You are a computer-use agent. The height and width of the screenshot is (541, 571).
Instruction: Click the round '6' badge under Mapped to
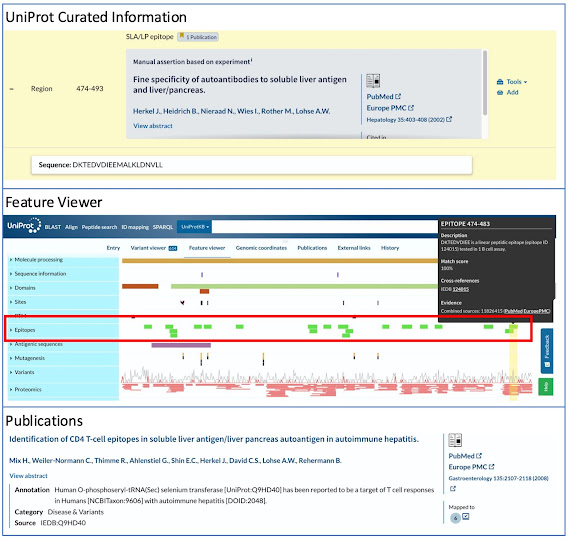(455, 518)
